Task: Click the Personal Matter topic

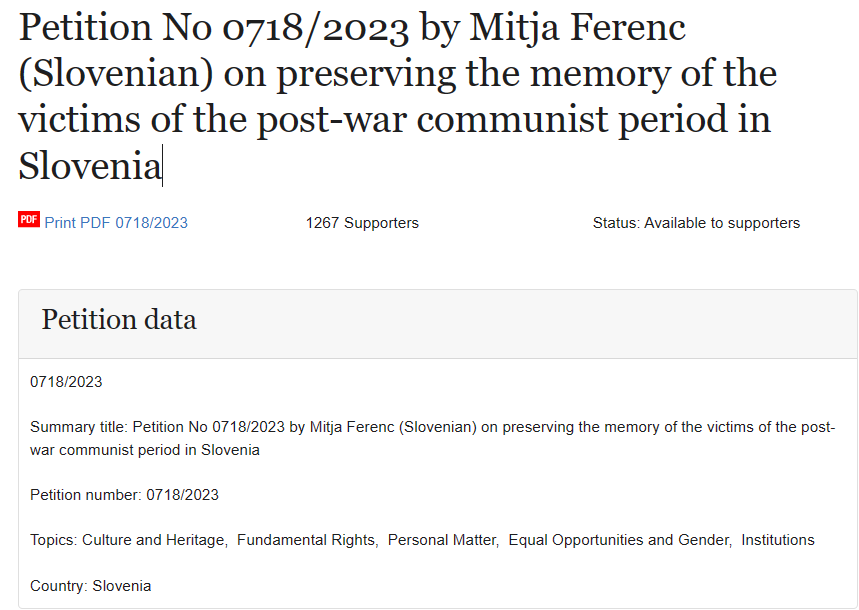Action: tap(442, 540)
